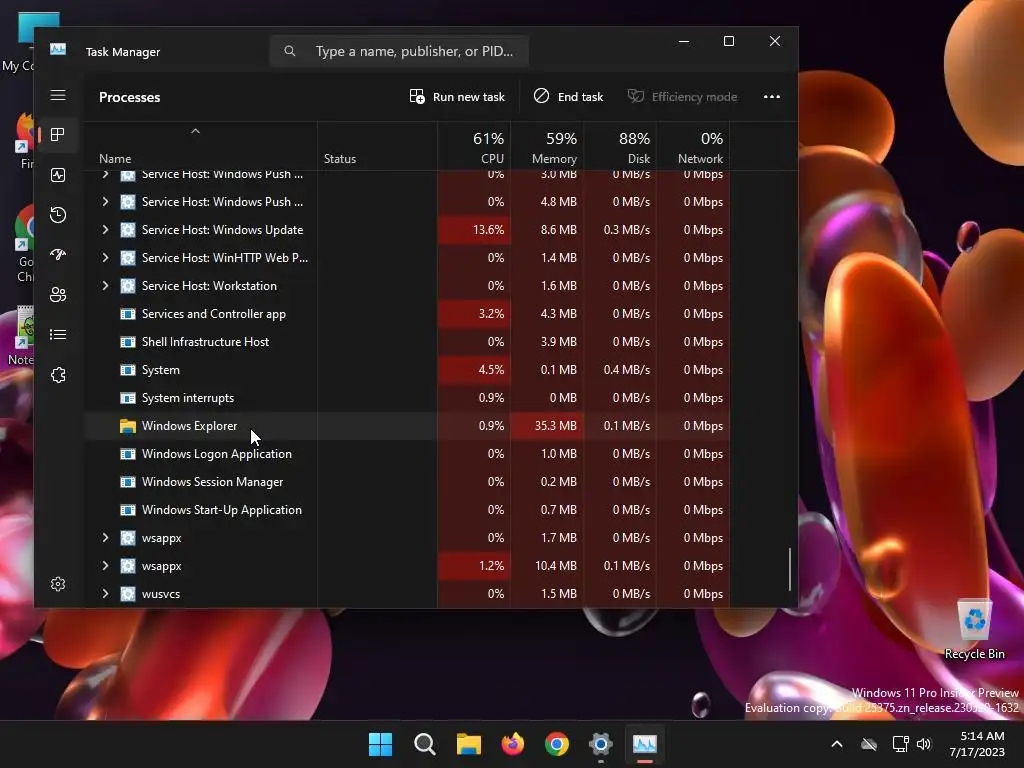The image size is (1024, 768).
Task: Click the more options ellipsis button
Action: 772,97
